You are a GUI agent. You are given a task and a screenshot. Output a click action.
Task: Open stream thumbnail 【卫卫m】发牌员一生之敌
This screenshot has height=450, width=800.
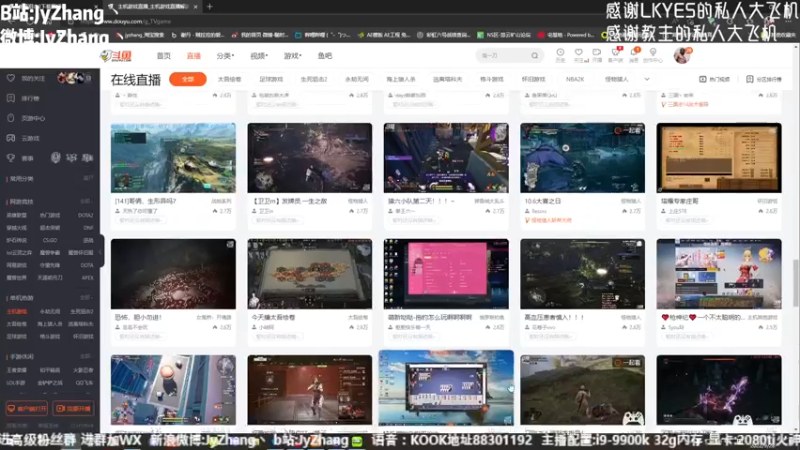pyautogui.click(x=310, y=158)
